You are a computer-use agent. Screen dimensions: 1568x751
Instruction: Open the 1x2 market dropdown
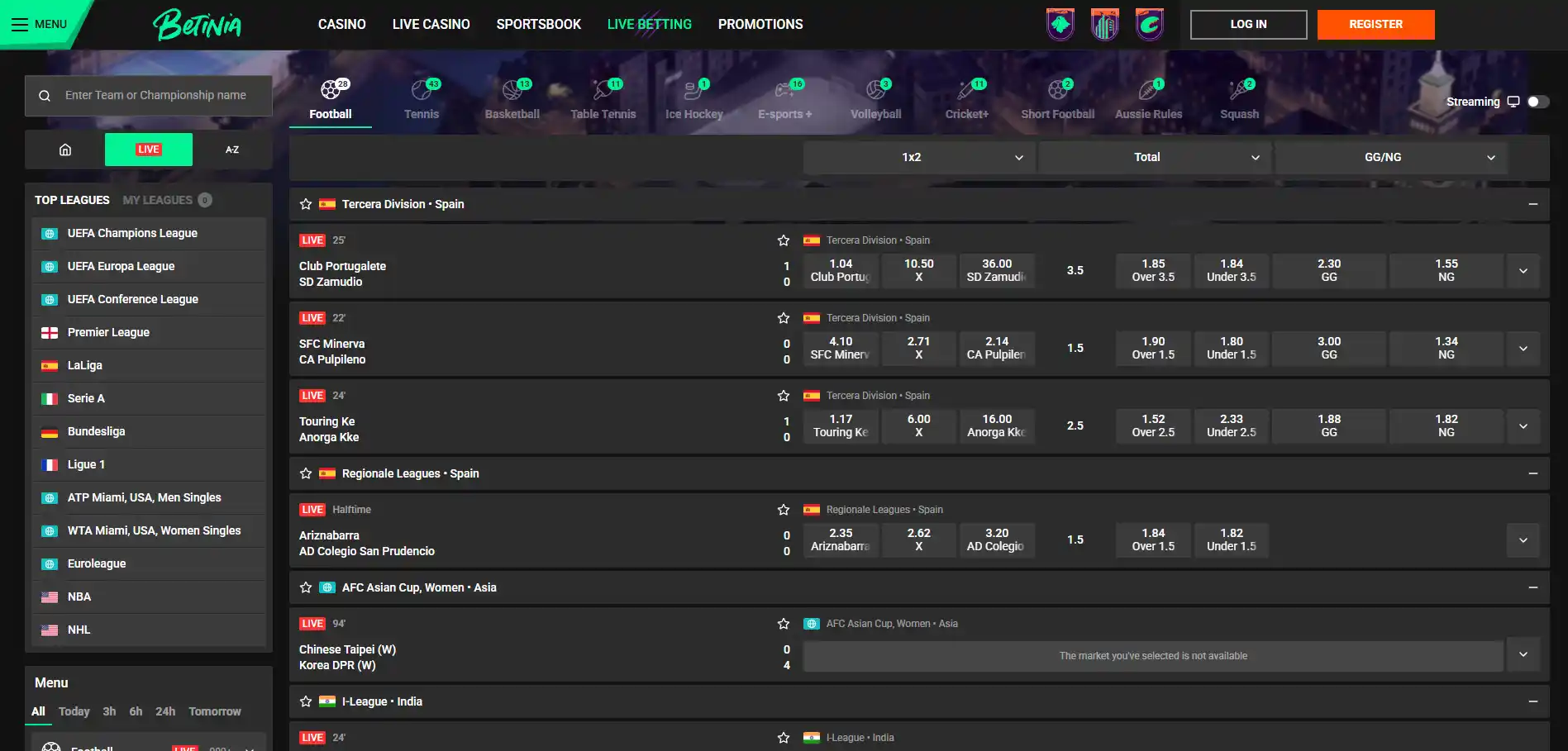(x=920, y=157)
